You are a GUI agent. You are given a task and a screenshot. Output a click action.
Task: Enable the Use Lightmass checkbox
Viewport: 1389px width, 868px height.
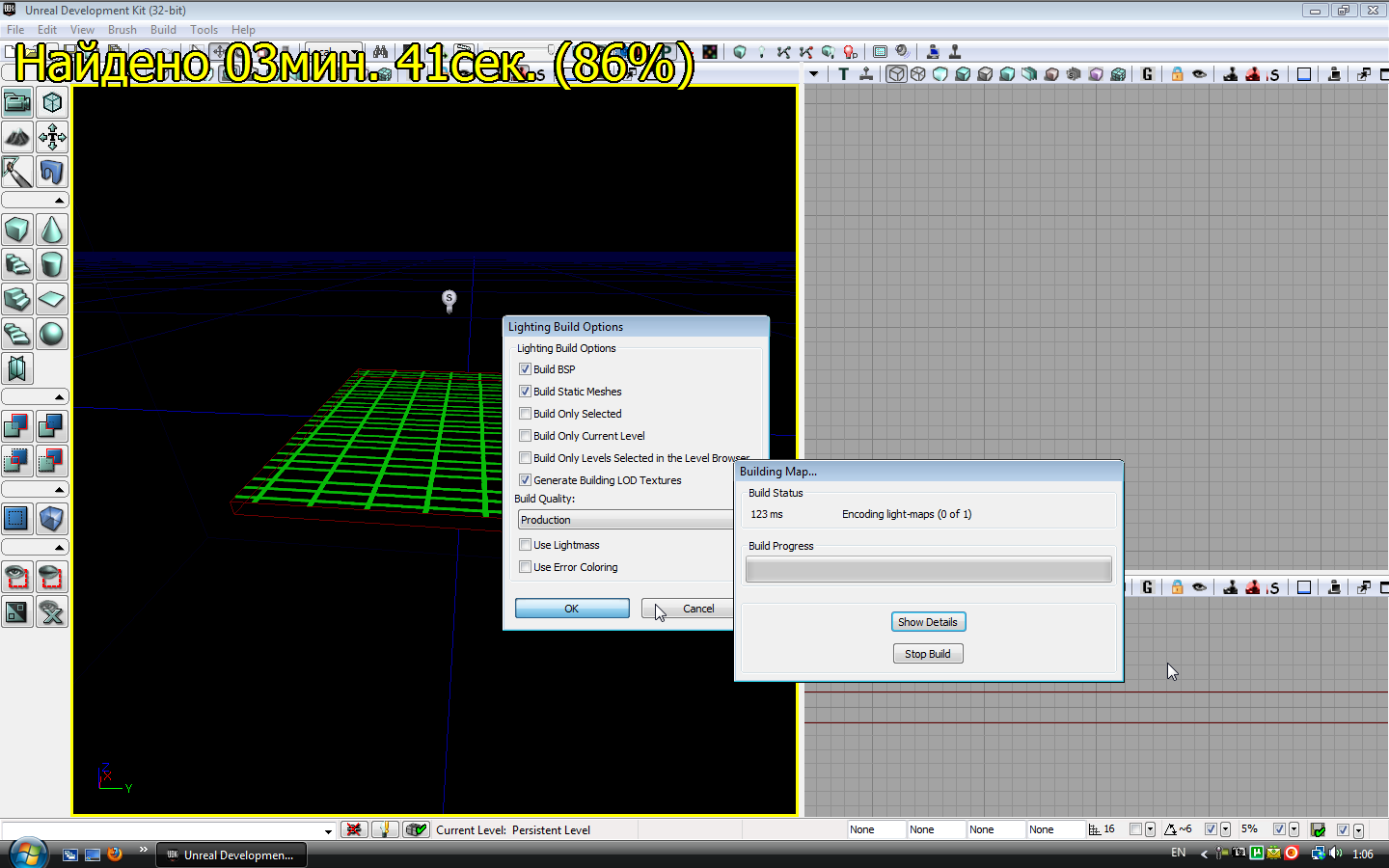click(526, 545)
